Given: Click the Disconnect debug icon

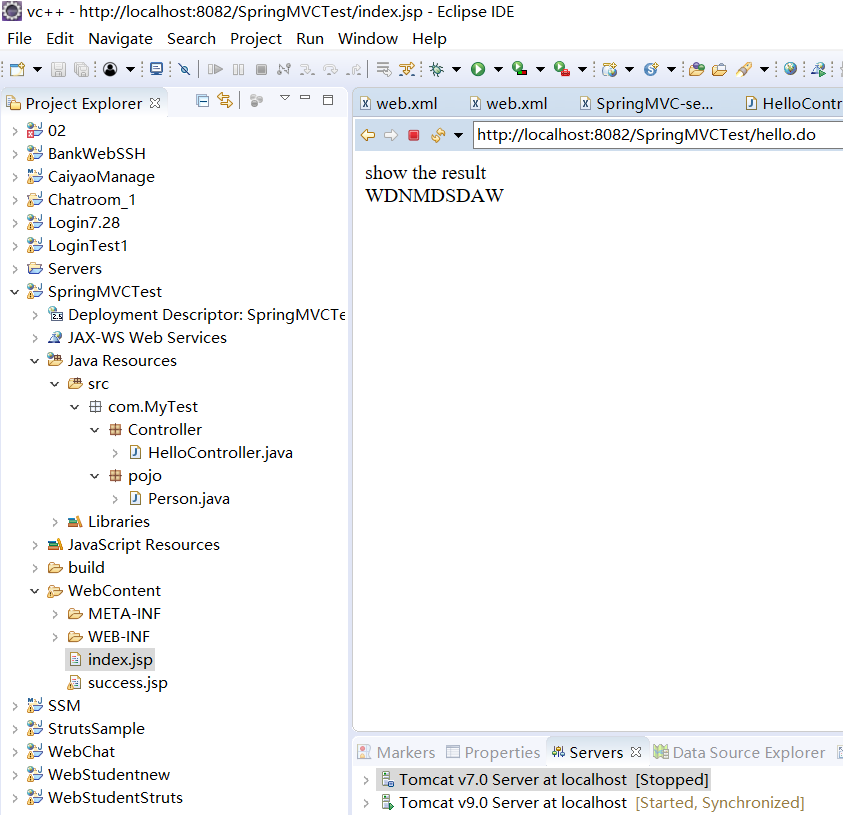Looking at the screenshot, I should click(x=284, y=69).
